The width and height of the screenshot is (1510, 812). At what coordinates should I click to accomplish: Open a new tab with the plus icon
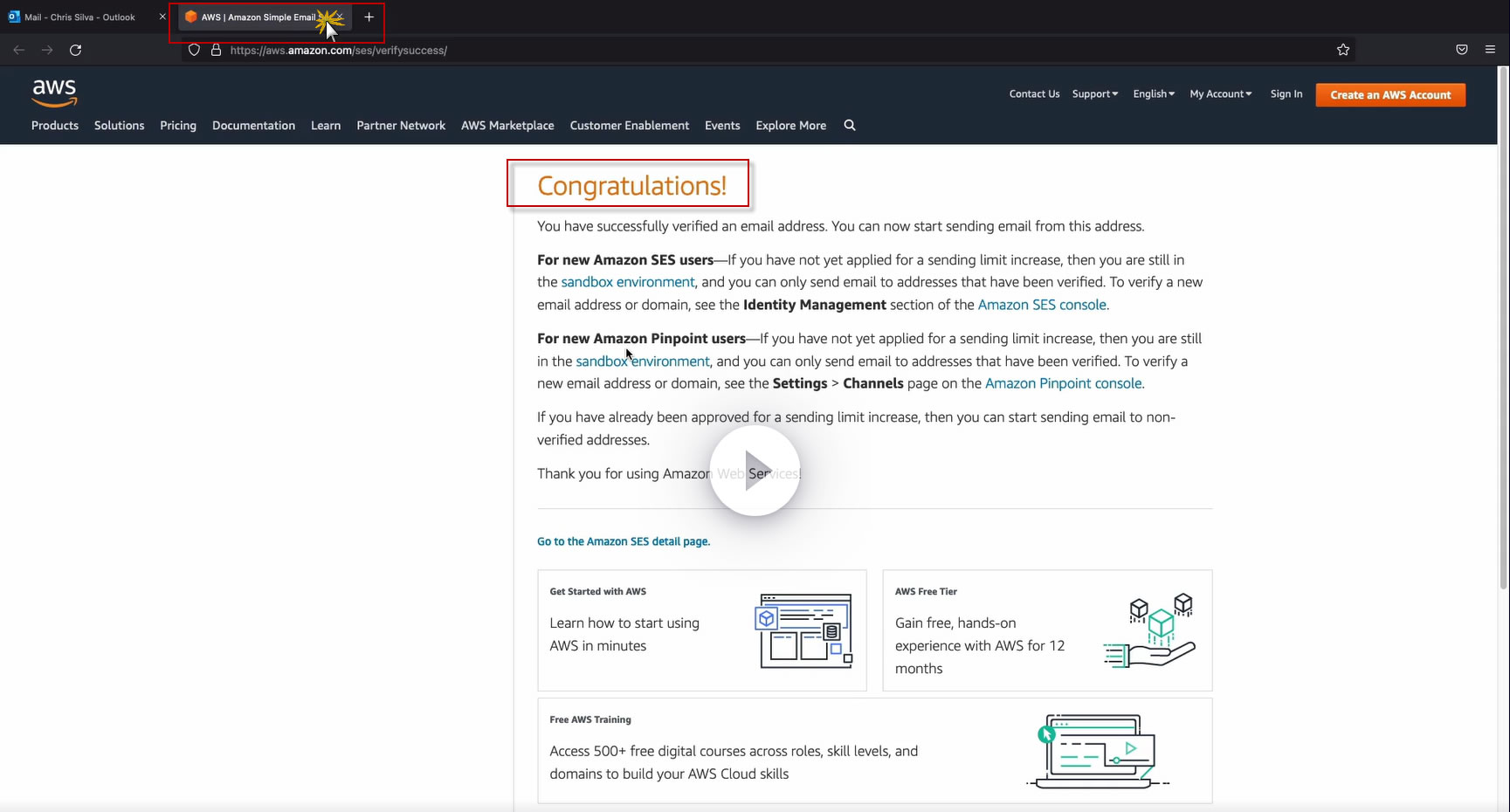click(369, 17)
